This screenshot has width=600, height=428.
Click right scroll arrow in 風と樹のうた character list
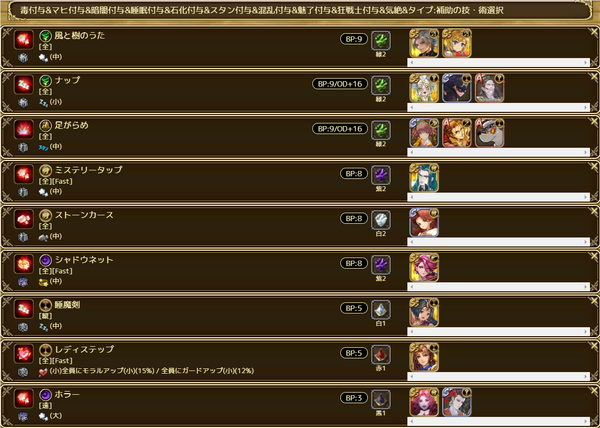(x=587, y=62)
